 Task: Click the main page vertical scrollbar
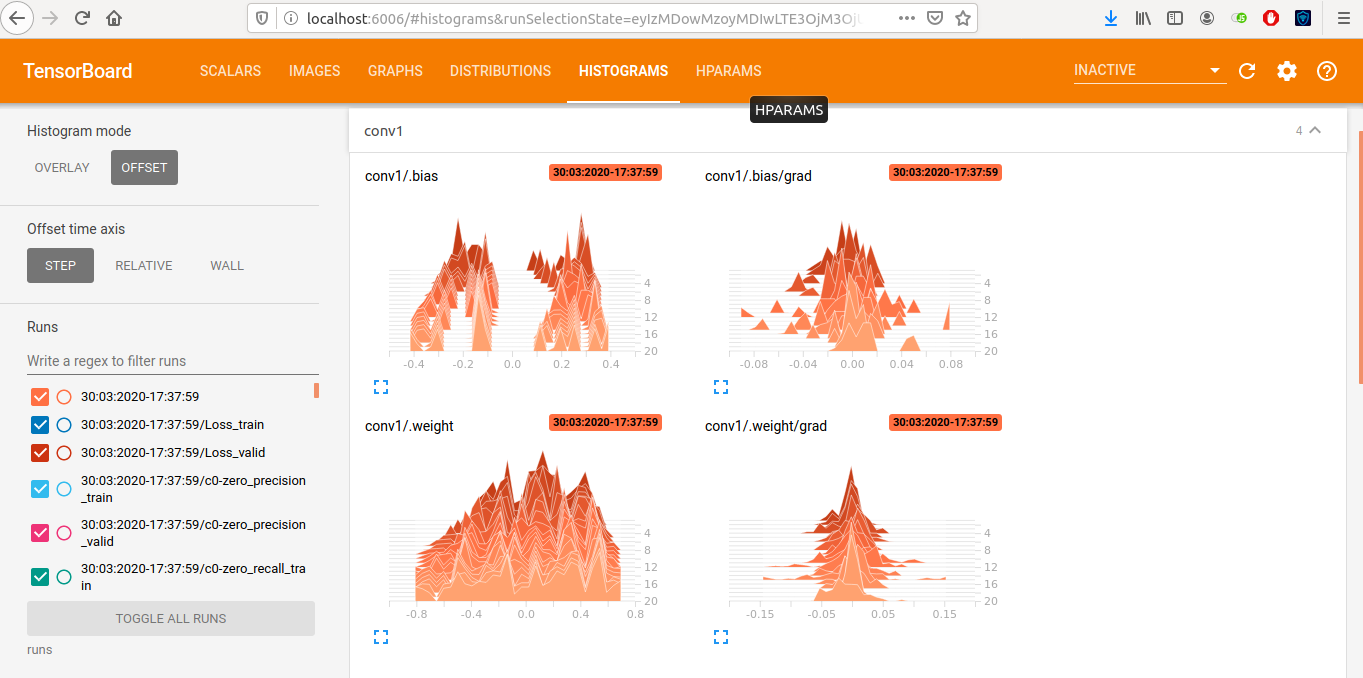(1359, 256)
